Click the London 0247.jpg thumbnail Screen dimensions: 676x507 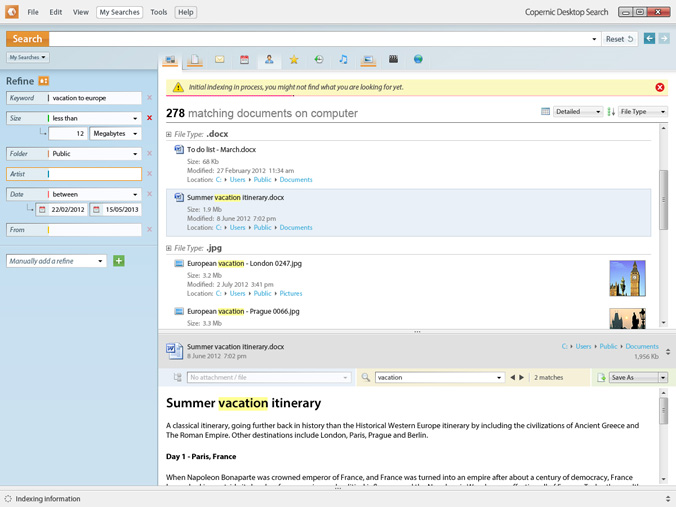click(x=627, y=278)
